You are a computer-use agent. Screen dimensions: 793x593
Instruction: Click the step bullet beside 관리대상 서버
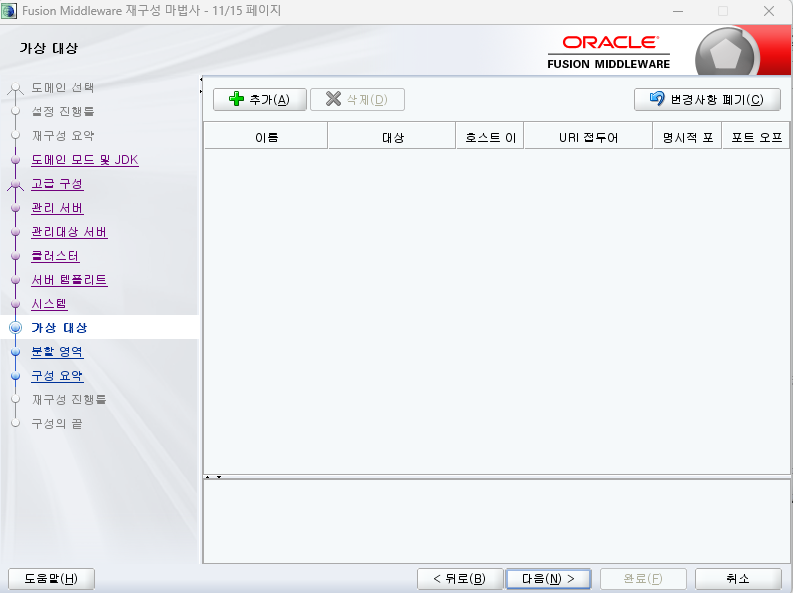coord(16,232)
